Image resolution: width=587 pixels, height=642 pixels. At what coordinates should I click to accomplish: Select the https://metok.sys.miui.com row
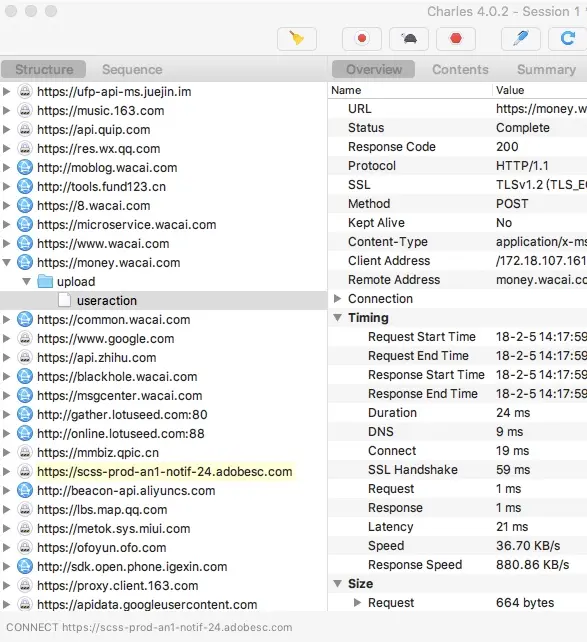click(x=163, y=529)
